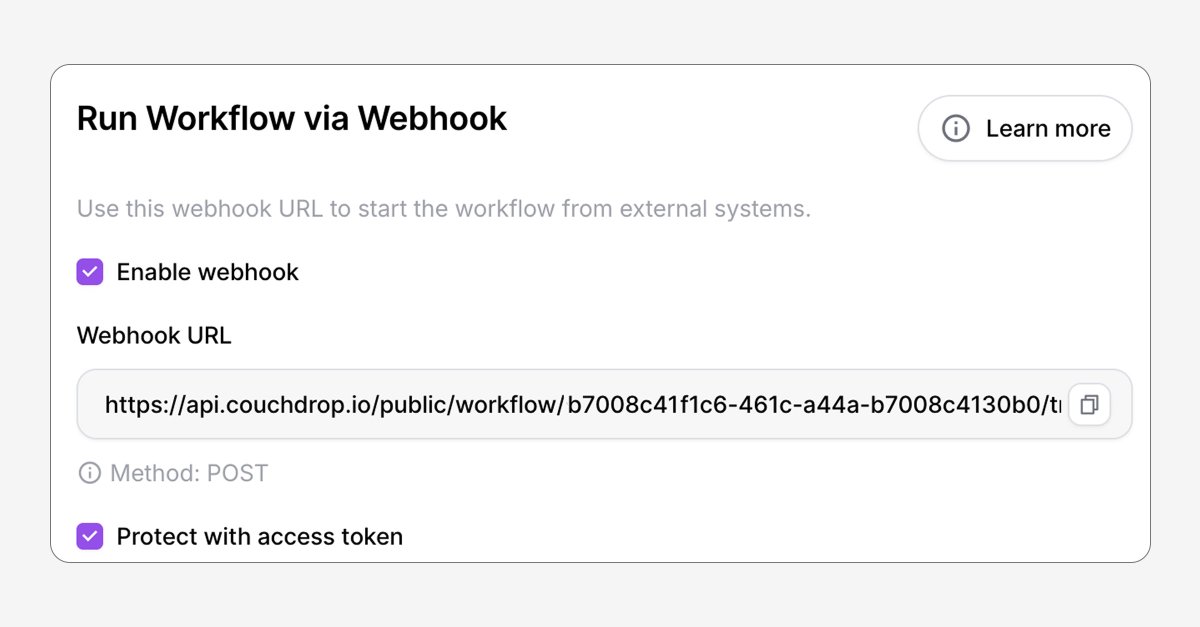Click the webhook description helper text

444,209
